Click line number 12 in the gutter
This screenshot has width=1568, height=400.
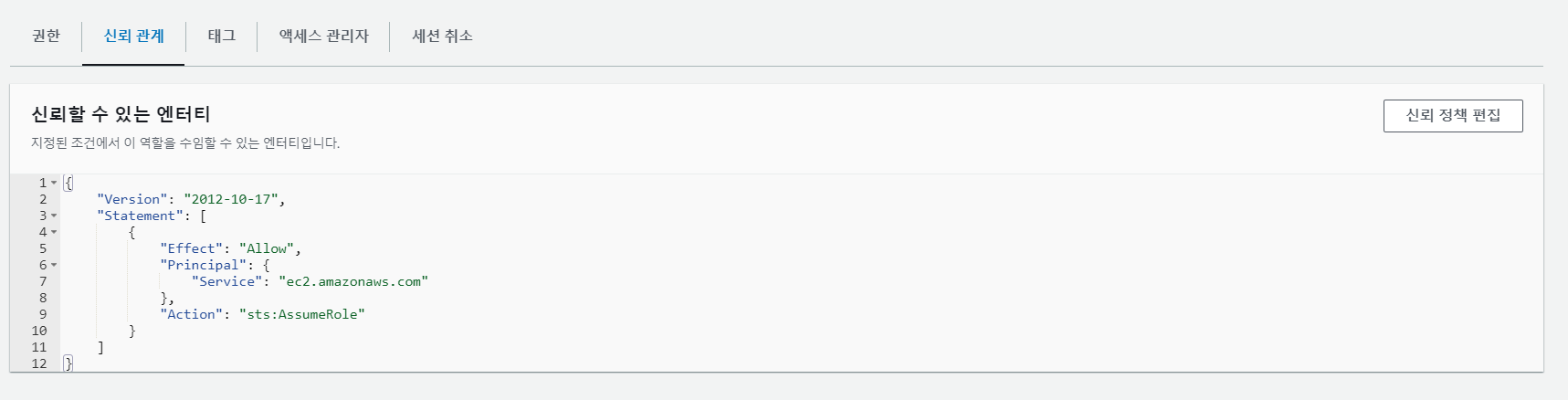click(x=39, y=363)
